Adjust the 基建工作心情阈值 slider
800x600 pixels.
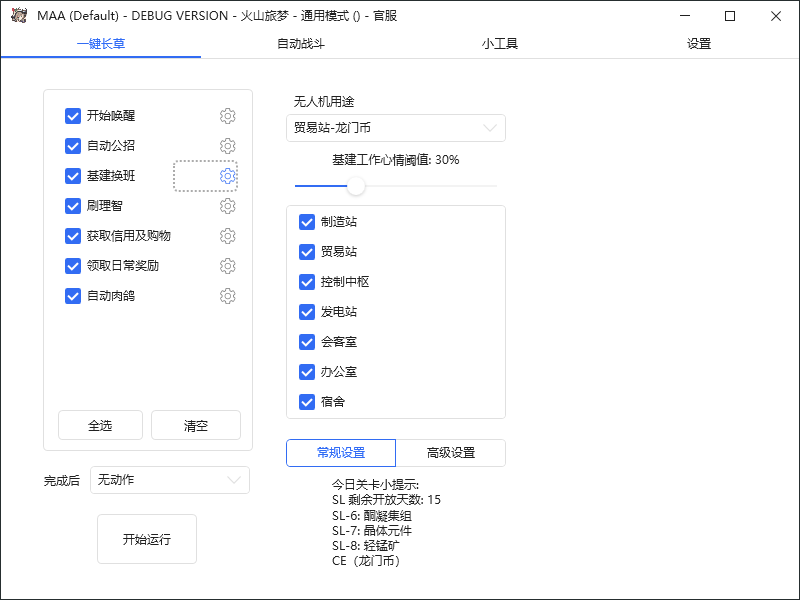point(357,184)
